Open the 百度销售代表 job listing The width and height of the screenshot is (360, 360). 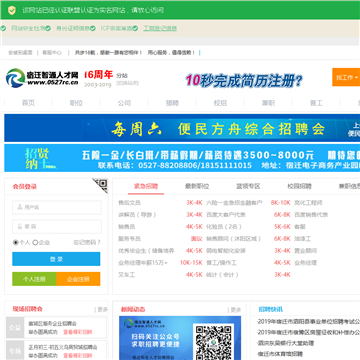[x=311, y=215]
